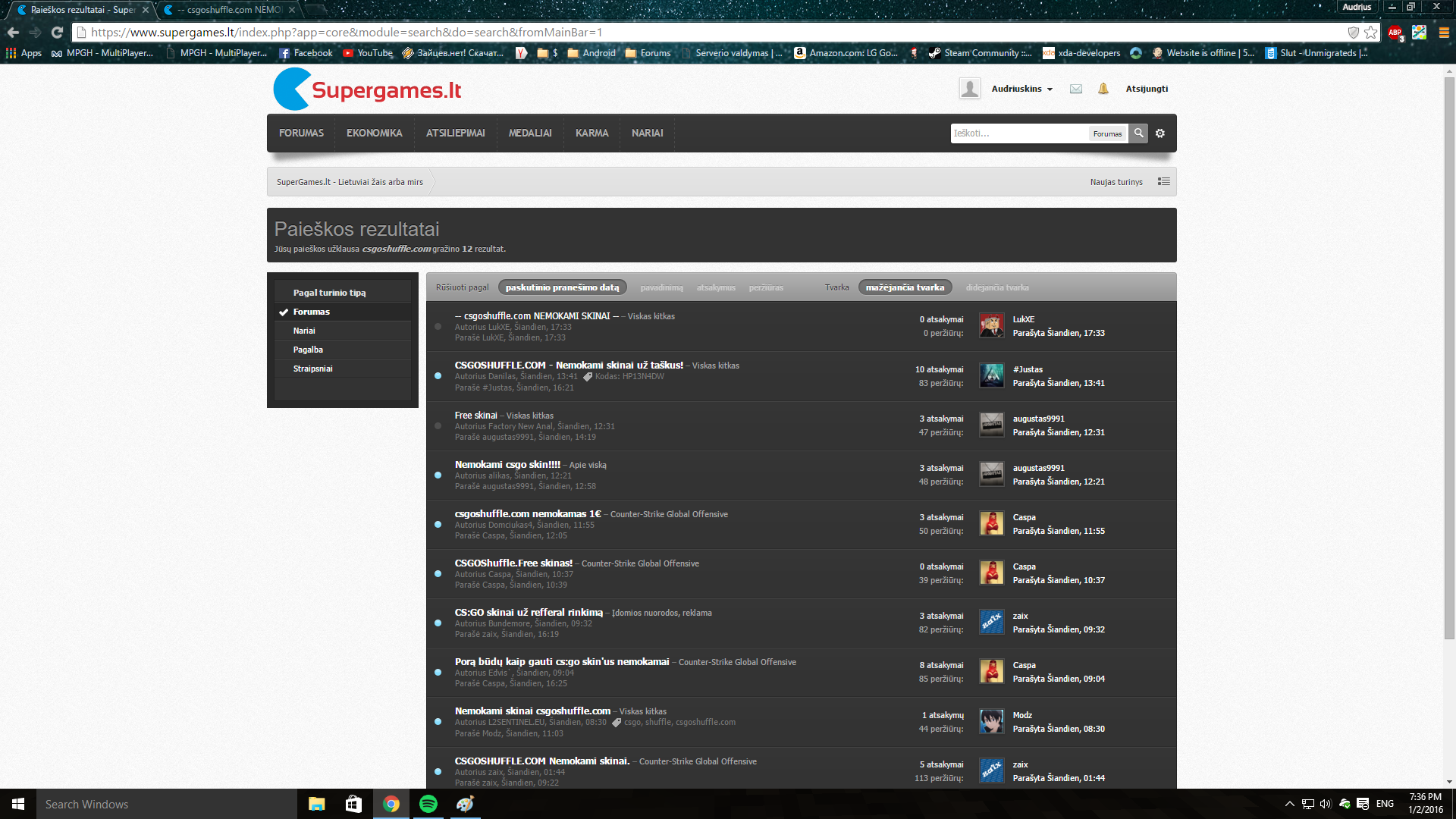Open the taskbar action center icon

1363,804
